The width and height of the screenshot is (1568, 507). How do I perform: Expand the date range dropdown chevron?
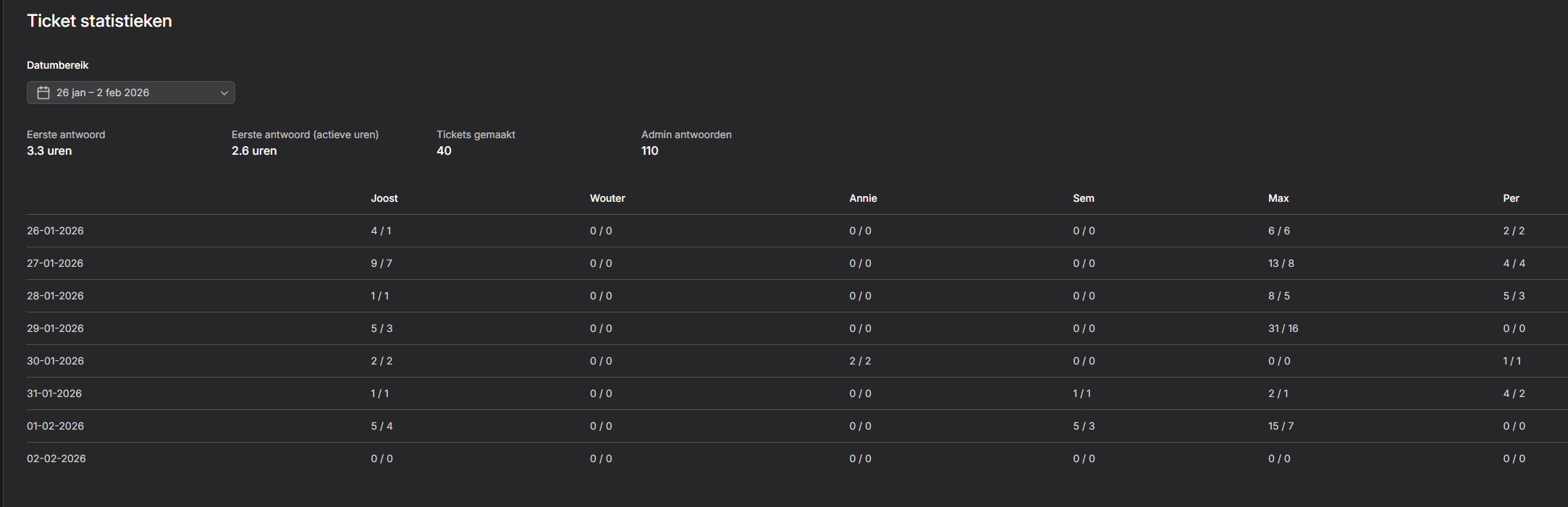click(224, 93)
